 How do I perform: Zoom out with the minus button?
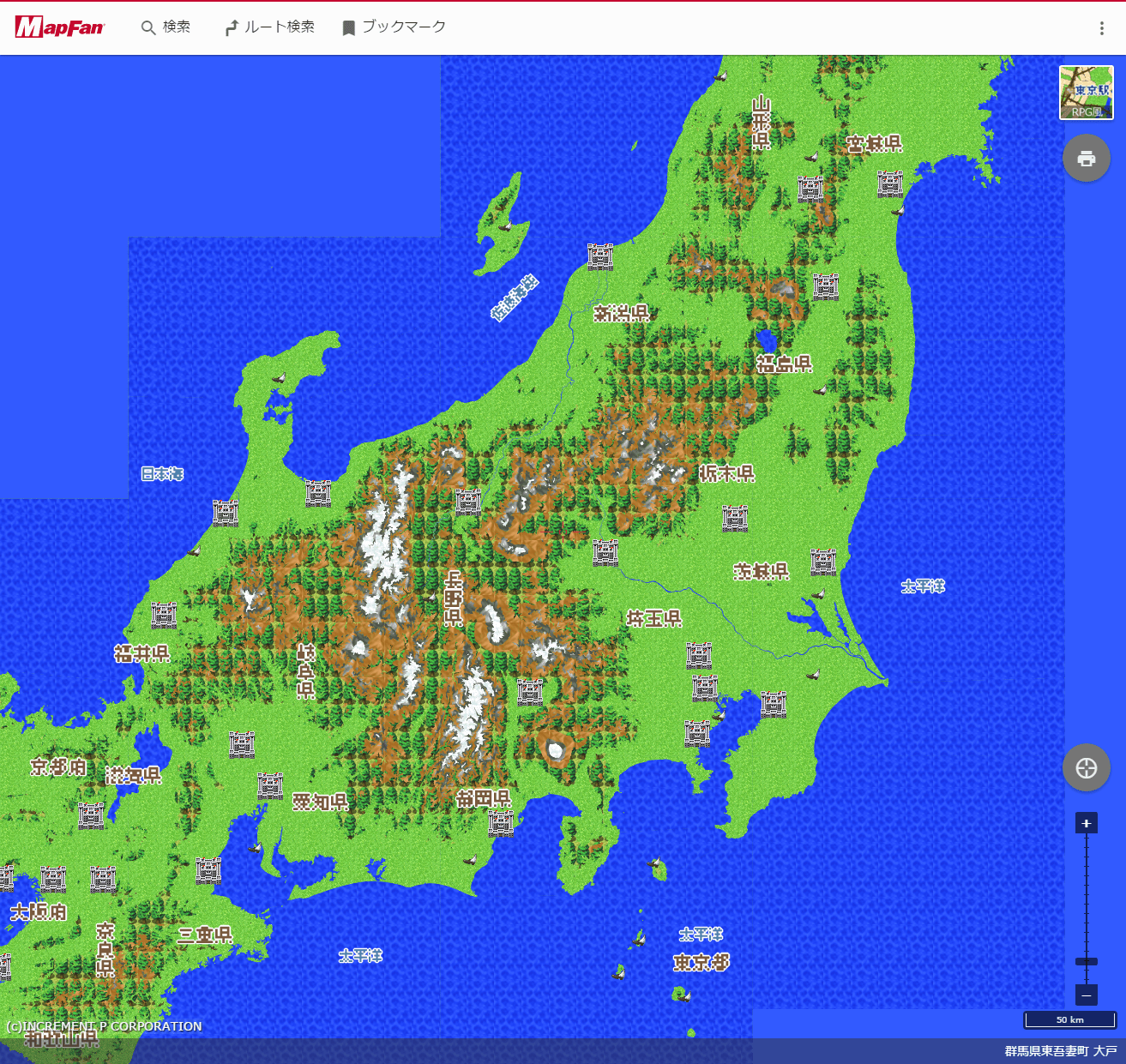1087,995
